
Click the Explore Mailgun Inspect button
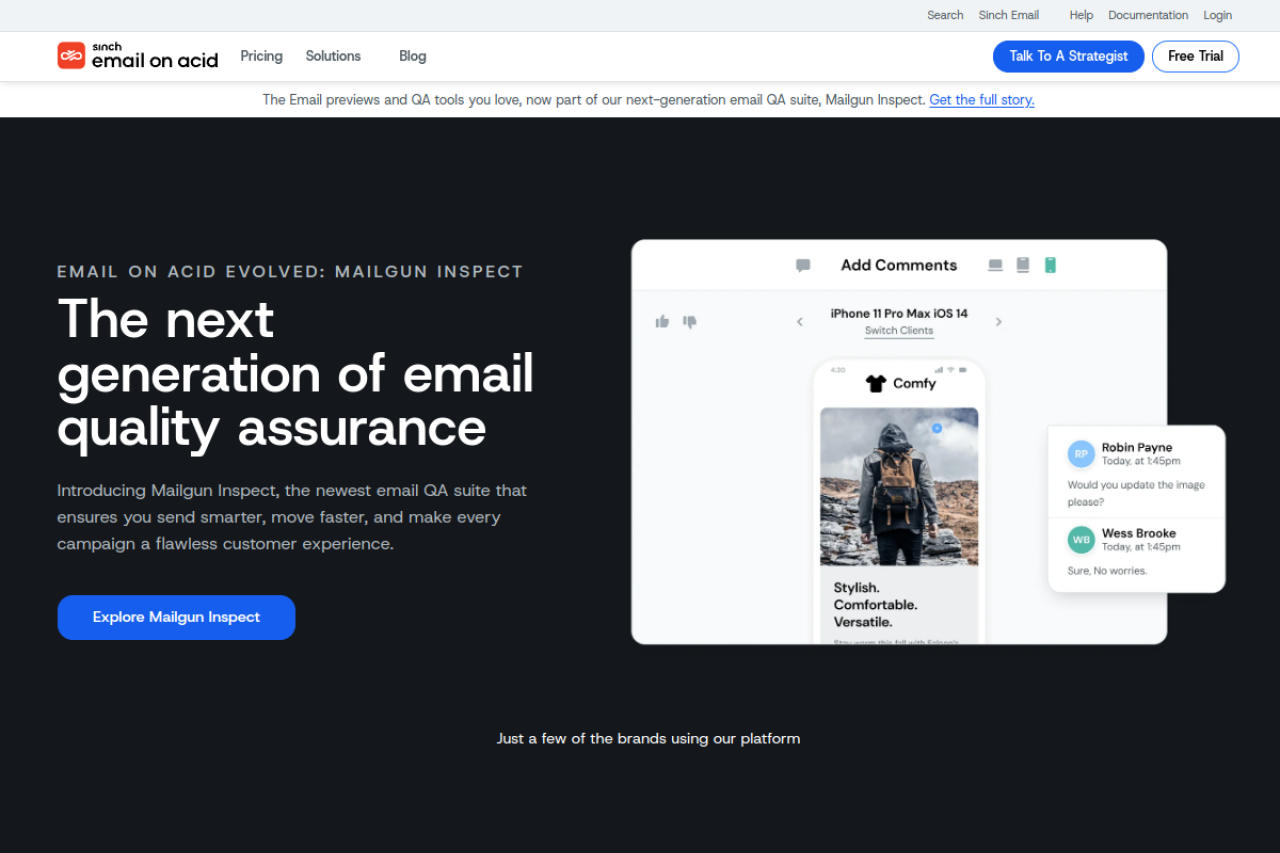coord(176,617)
